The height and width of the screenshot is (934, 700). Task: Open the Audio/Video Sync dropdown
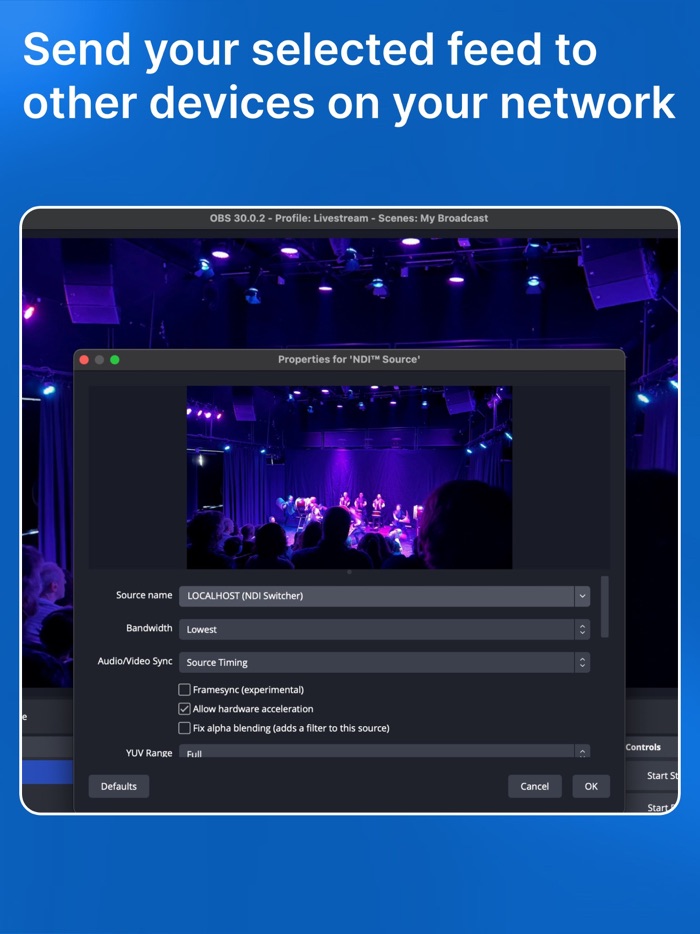(384, 662)
